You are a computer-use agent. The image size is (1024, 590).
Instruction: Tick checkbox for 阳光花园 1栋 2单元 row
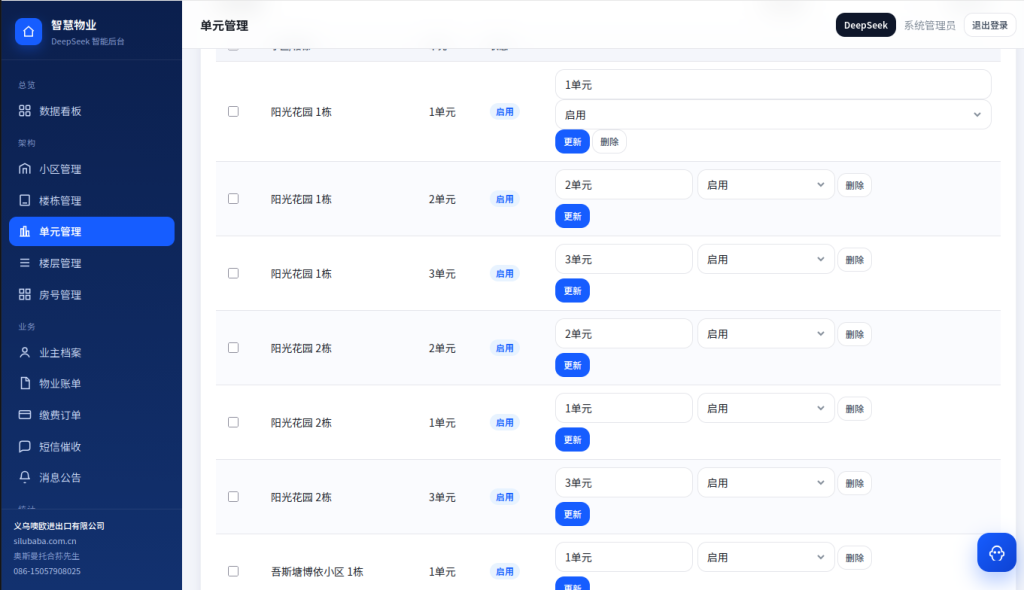click(233, 199)
